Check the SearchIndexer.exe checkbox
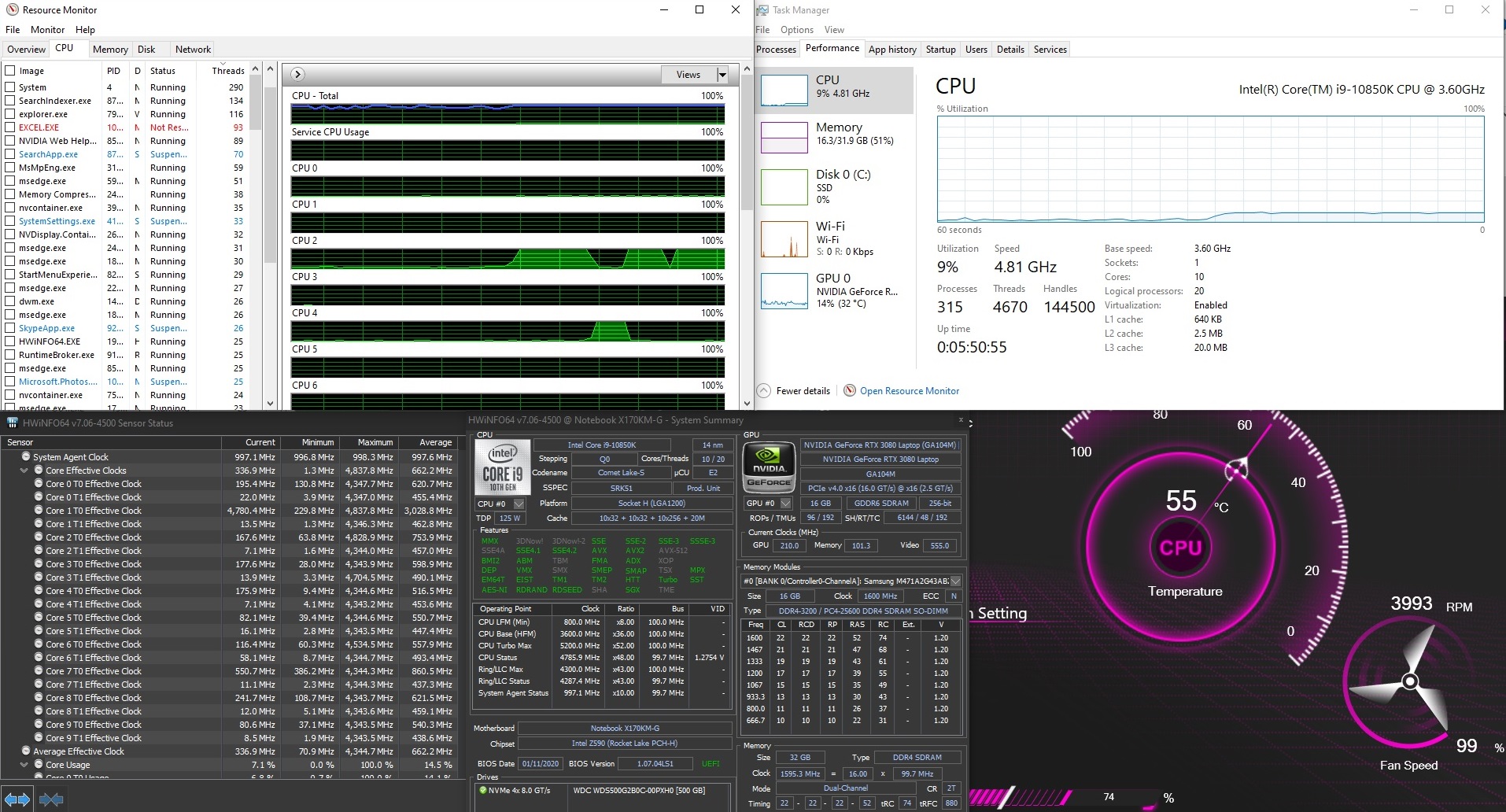This screenshot has width=1506, height=812. [x=10, y=101]
